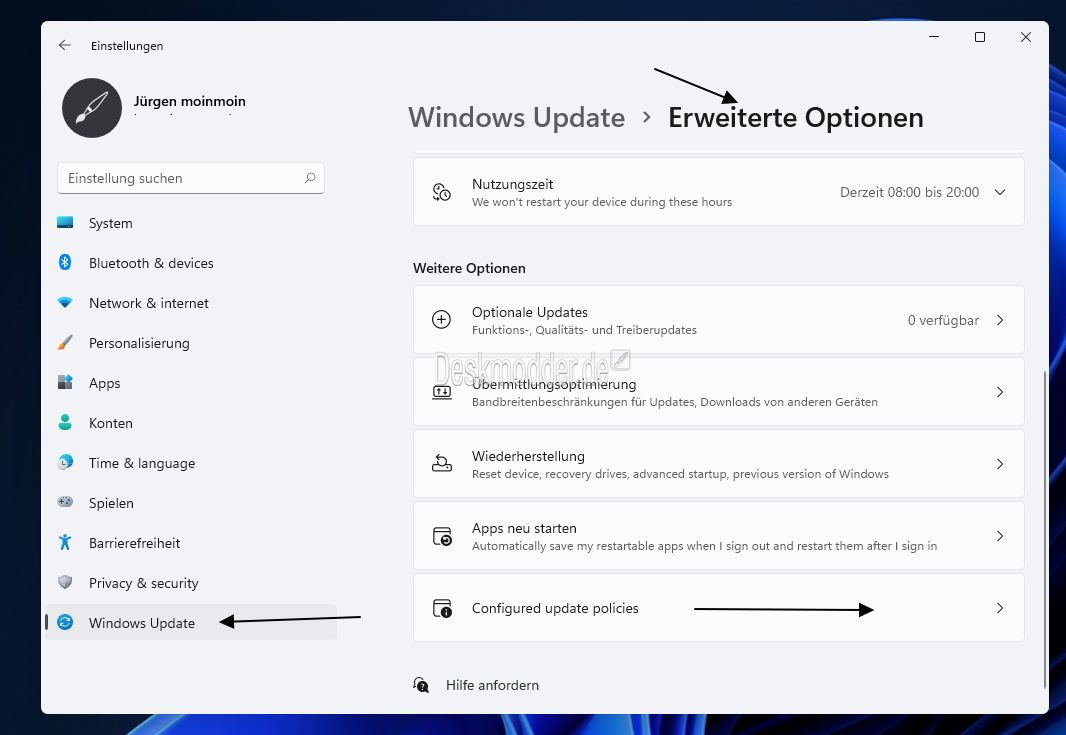Click the Personalisierung brush icon
This screenshot has height=735, width=1066.
pyautogui.click(x=65, y=343)
